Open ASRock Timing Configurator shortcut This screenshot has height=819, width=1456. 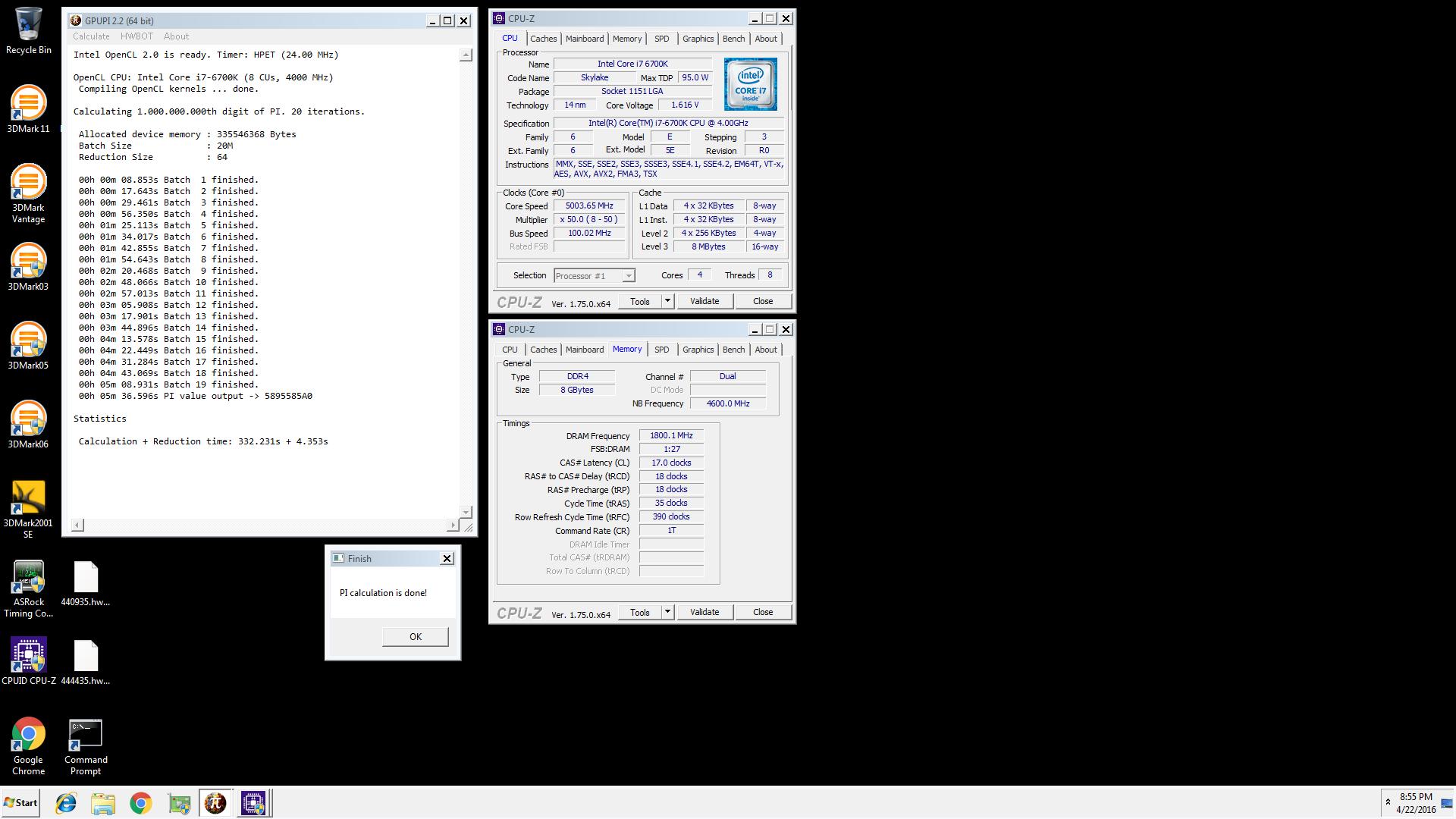coord(28,589)
